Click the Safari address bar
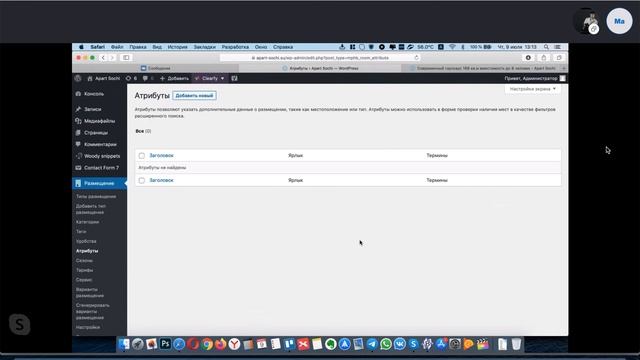 (320, 58)
